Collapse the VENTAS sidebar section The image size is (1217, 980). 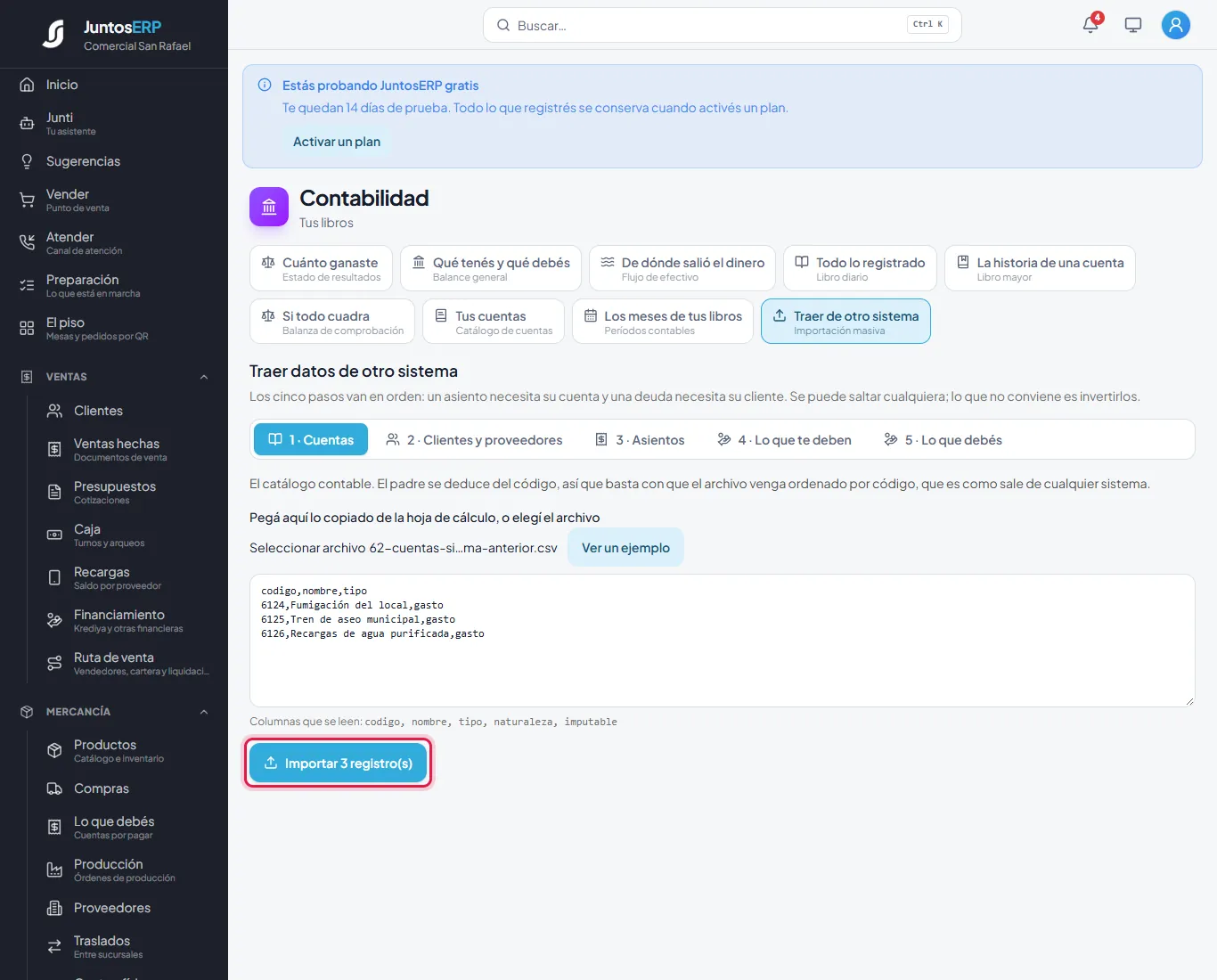(204, 377)
